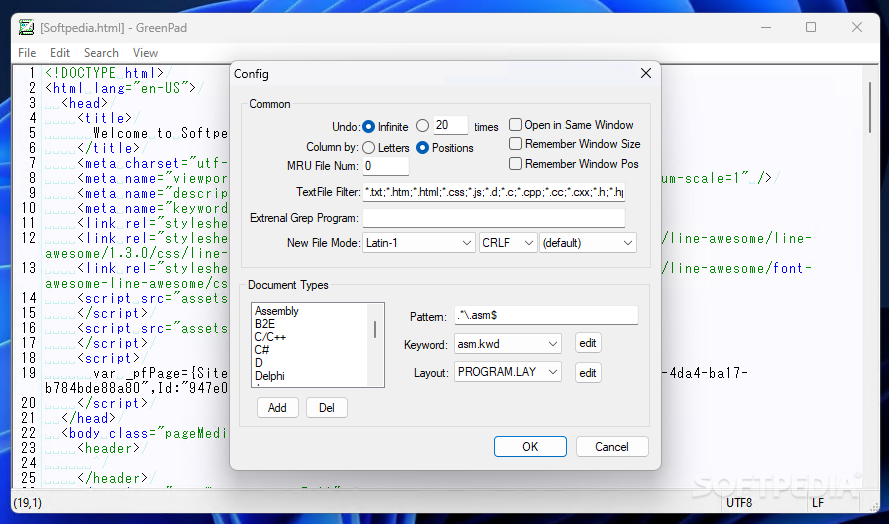Open the File menu
The image size is (889, 524).
[x=27, y=53]
